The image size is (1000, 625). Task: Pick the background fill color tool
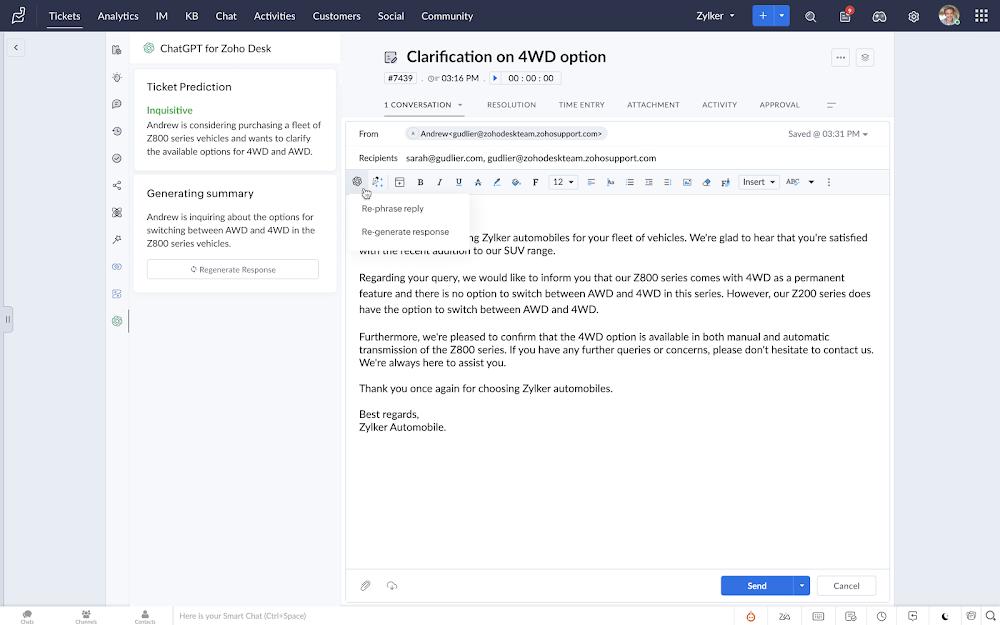516,182
